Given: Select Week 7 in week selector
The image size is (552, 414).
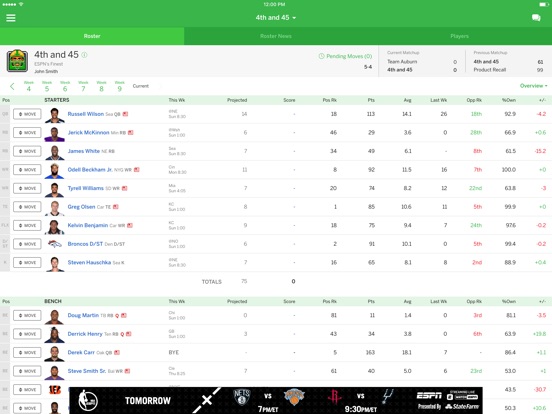Looking at the screenshot, I should pos(83,86).
